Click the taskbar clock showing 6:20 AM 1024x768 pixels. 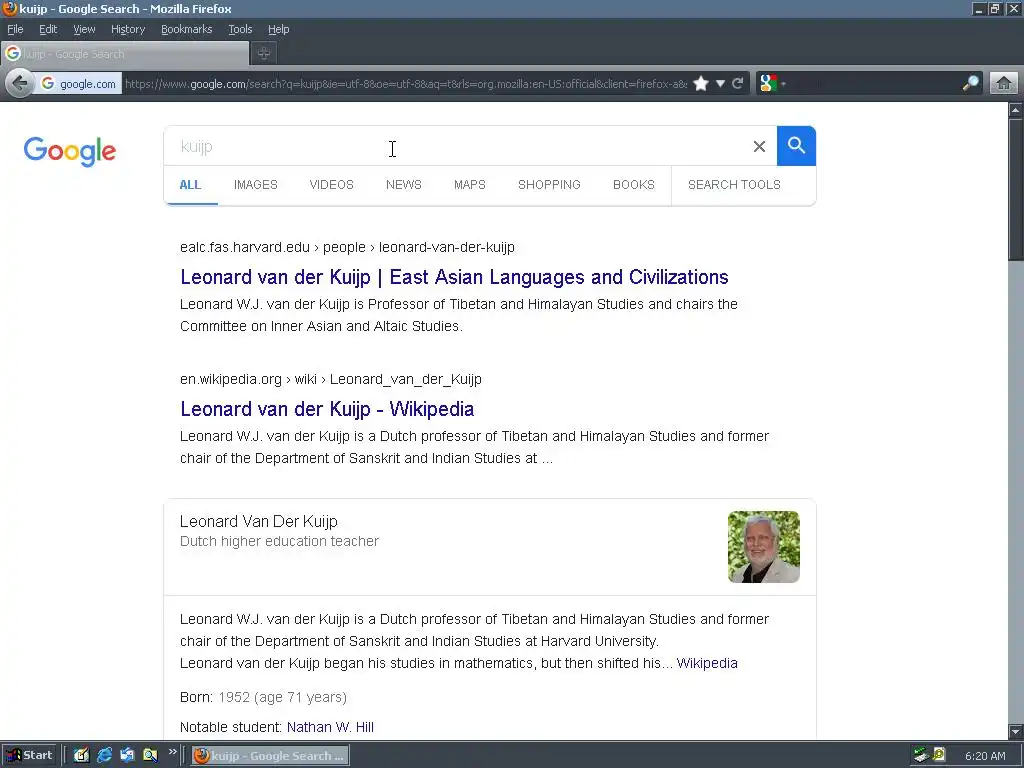[985, 756]
